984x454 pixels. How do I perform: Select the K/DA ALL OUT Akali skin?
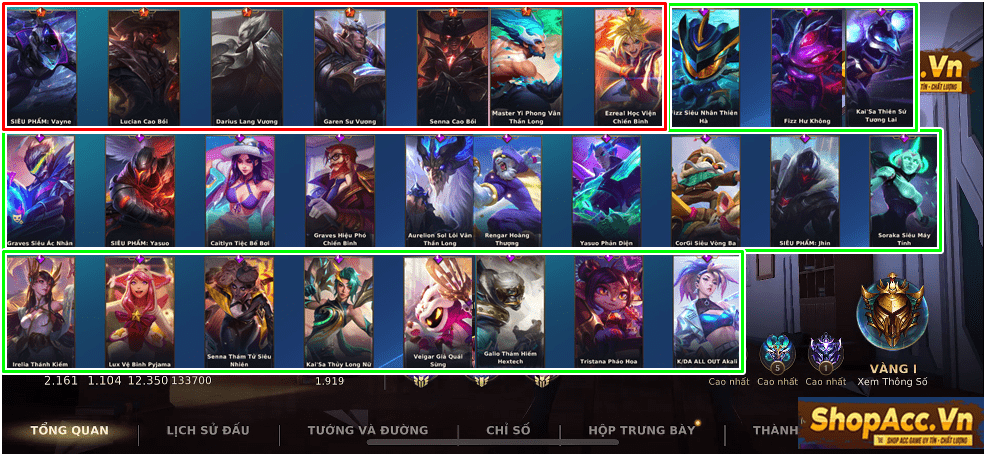(707, 312)
